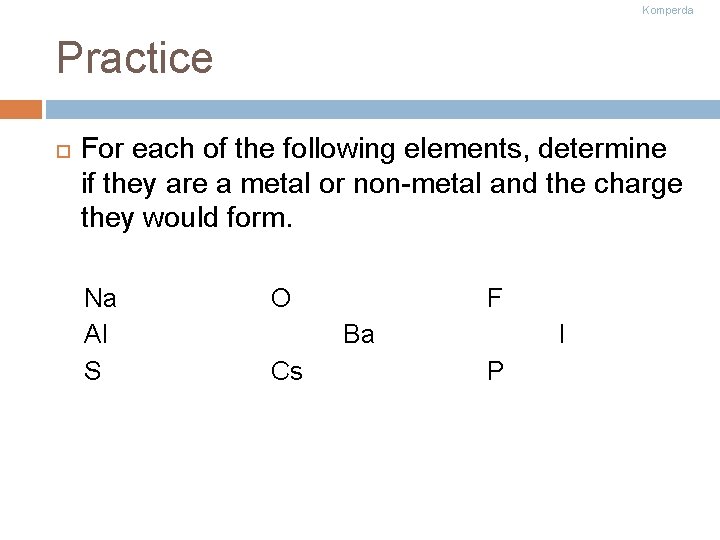Click the Komperda header text

click(x=667, y=10)
